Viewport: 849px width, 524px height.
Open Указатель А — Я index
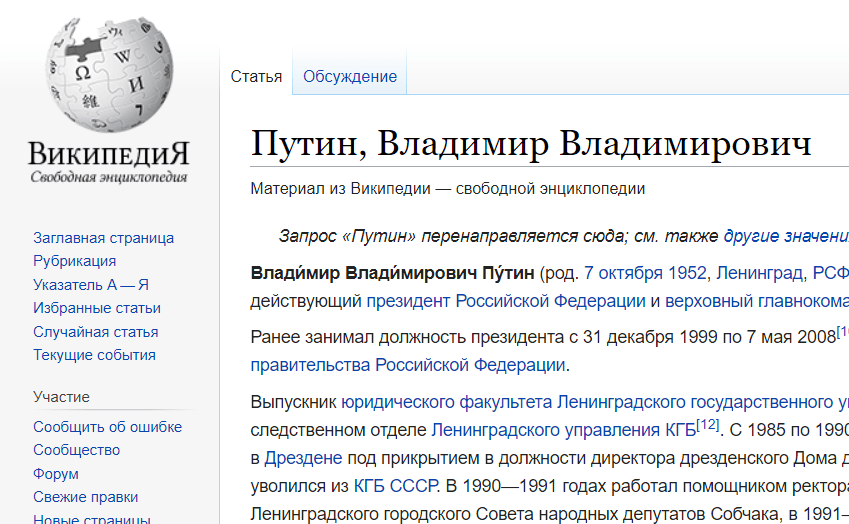coord(91,285)
